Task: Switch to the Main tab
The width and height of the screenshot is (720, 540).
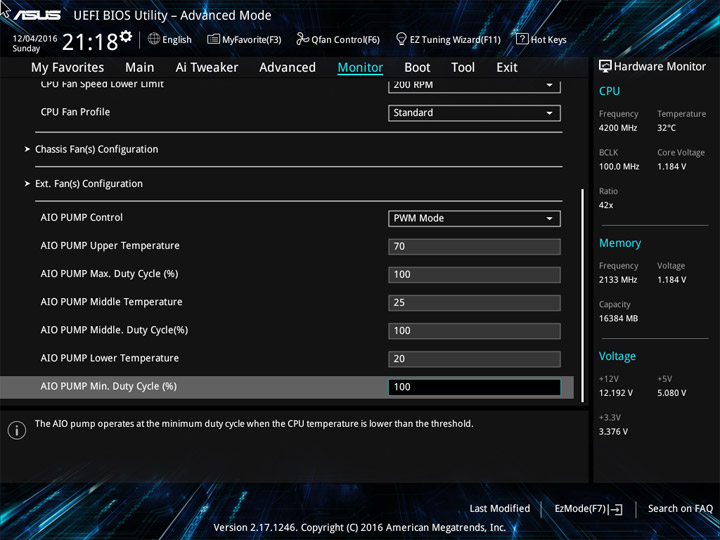Action: pos(140,68)
